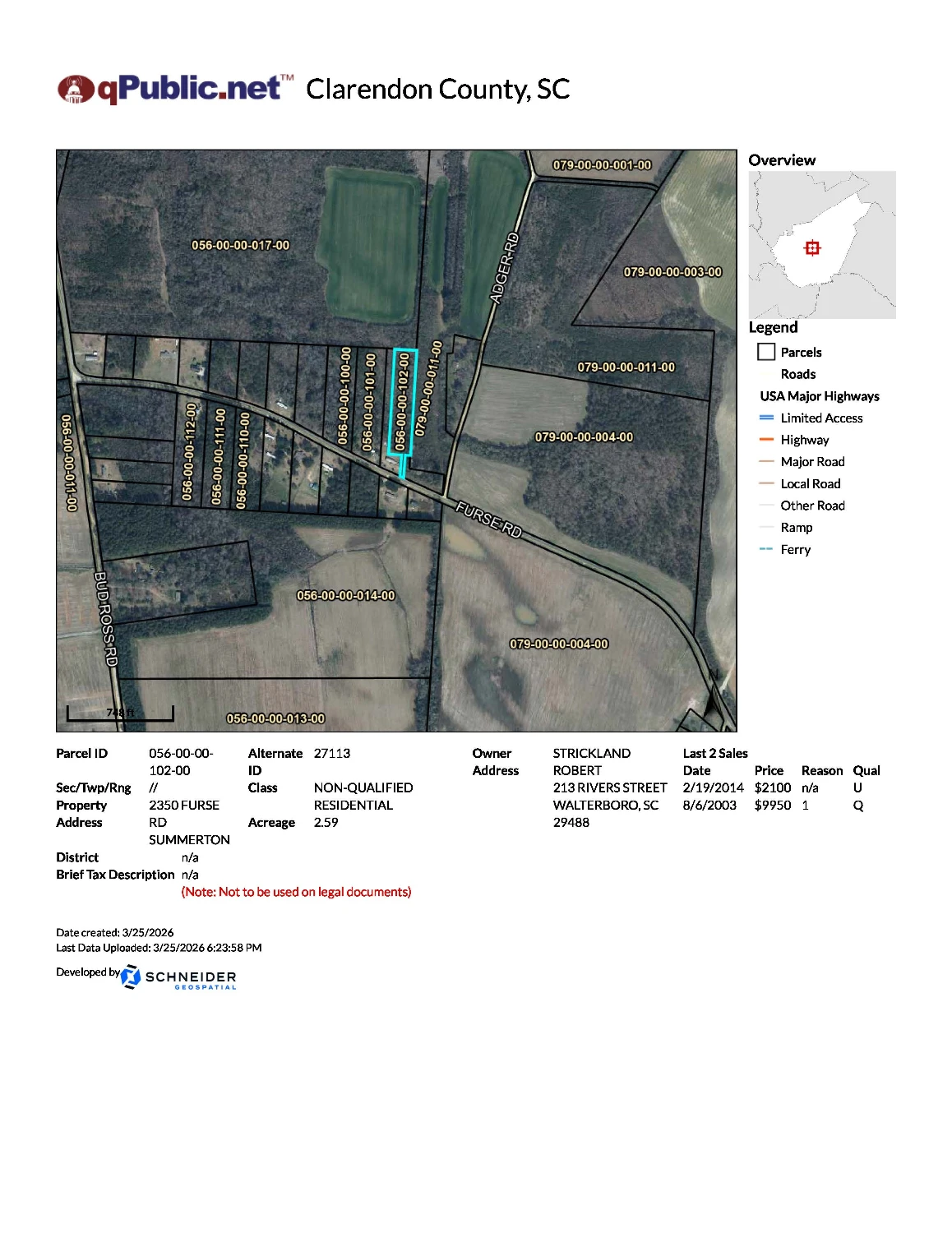This screenshot has width=952, height=1233.
Task: Click the Other Road legend entry
Action: coord(812,506)
